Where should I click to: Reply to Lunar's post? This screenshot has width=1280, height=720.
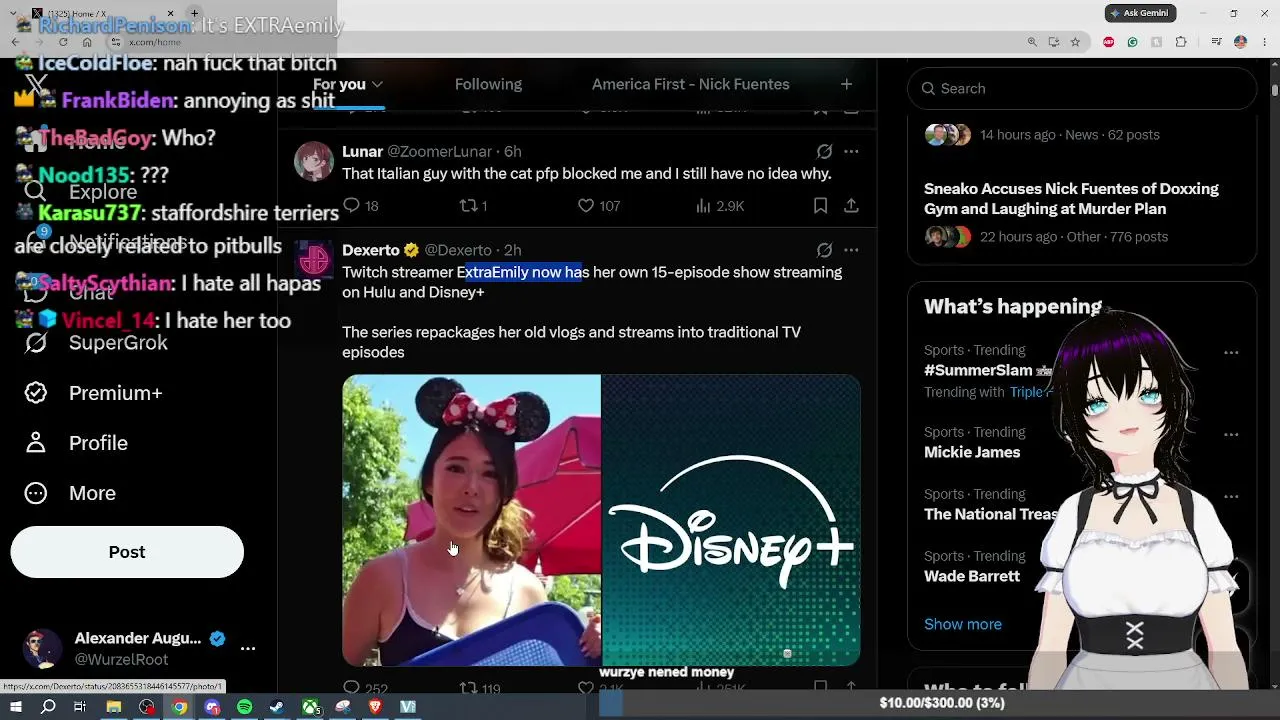(x=352, y=206)
